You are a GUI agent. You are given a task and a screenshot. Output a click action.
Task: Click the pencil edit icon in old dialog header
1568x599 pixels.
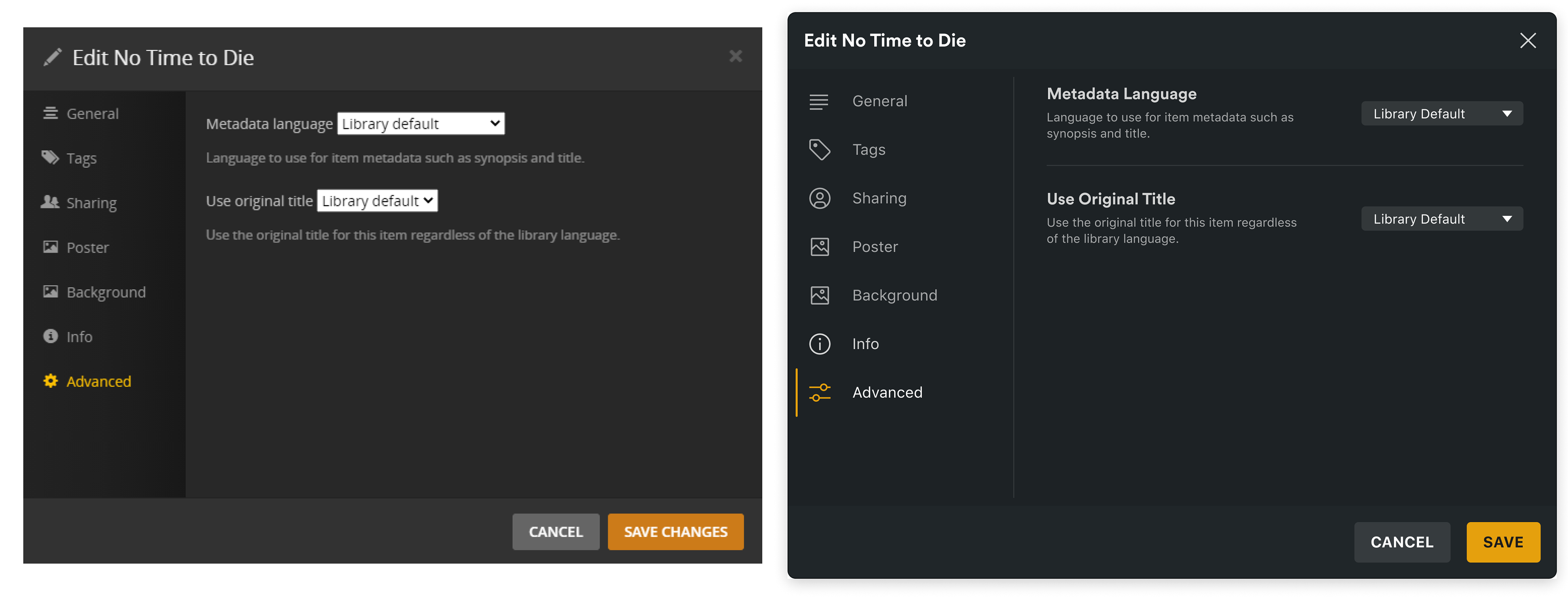click(x=52, y=57)
